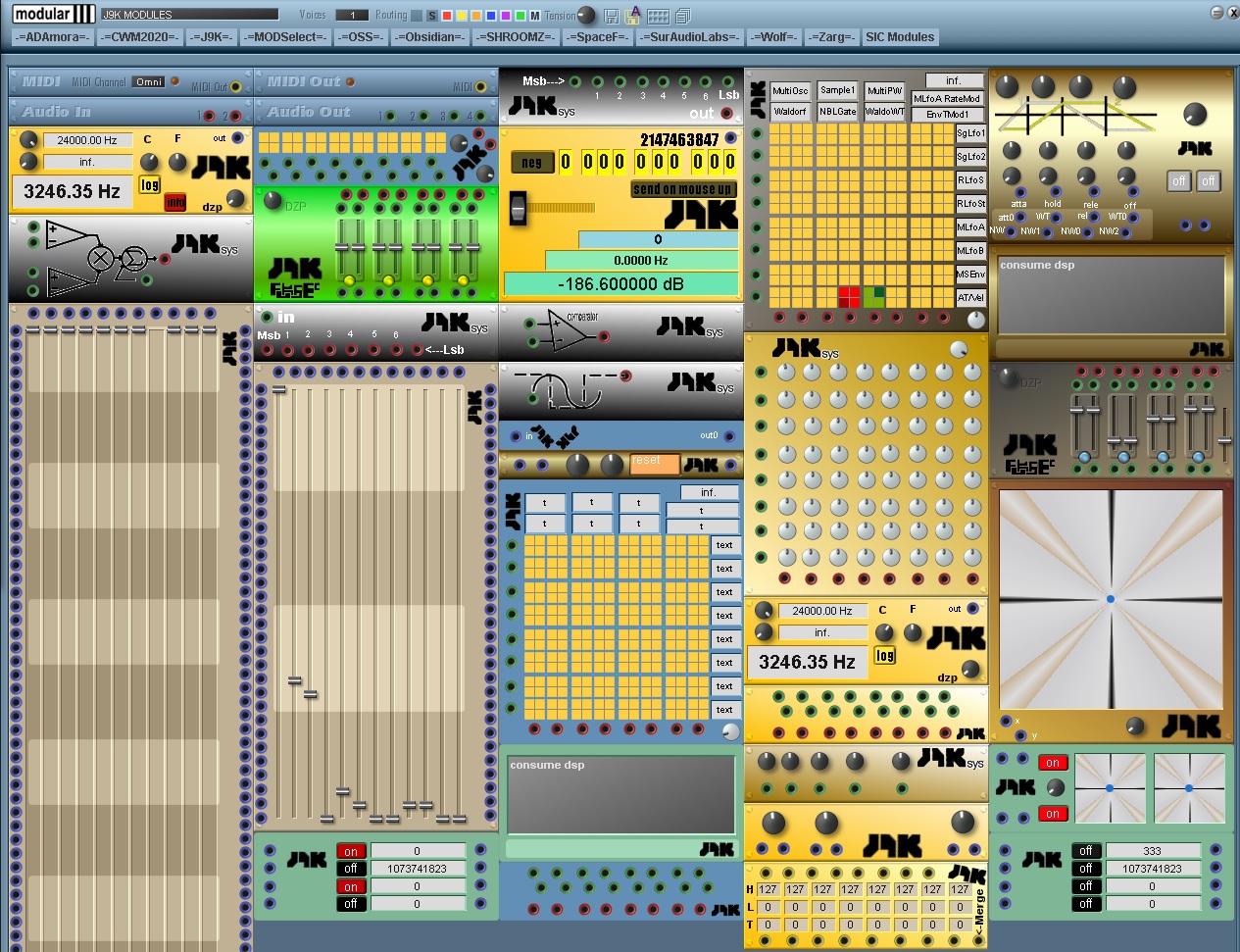Click the EnvTMod1 button
The image size is (1240, 952).
click(x=947, y=115)
